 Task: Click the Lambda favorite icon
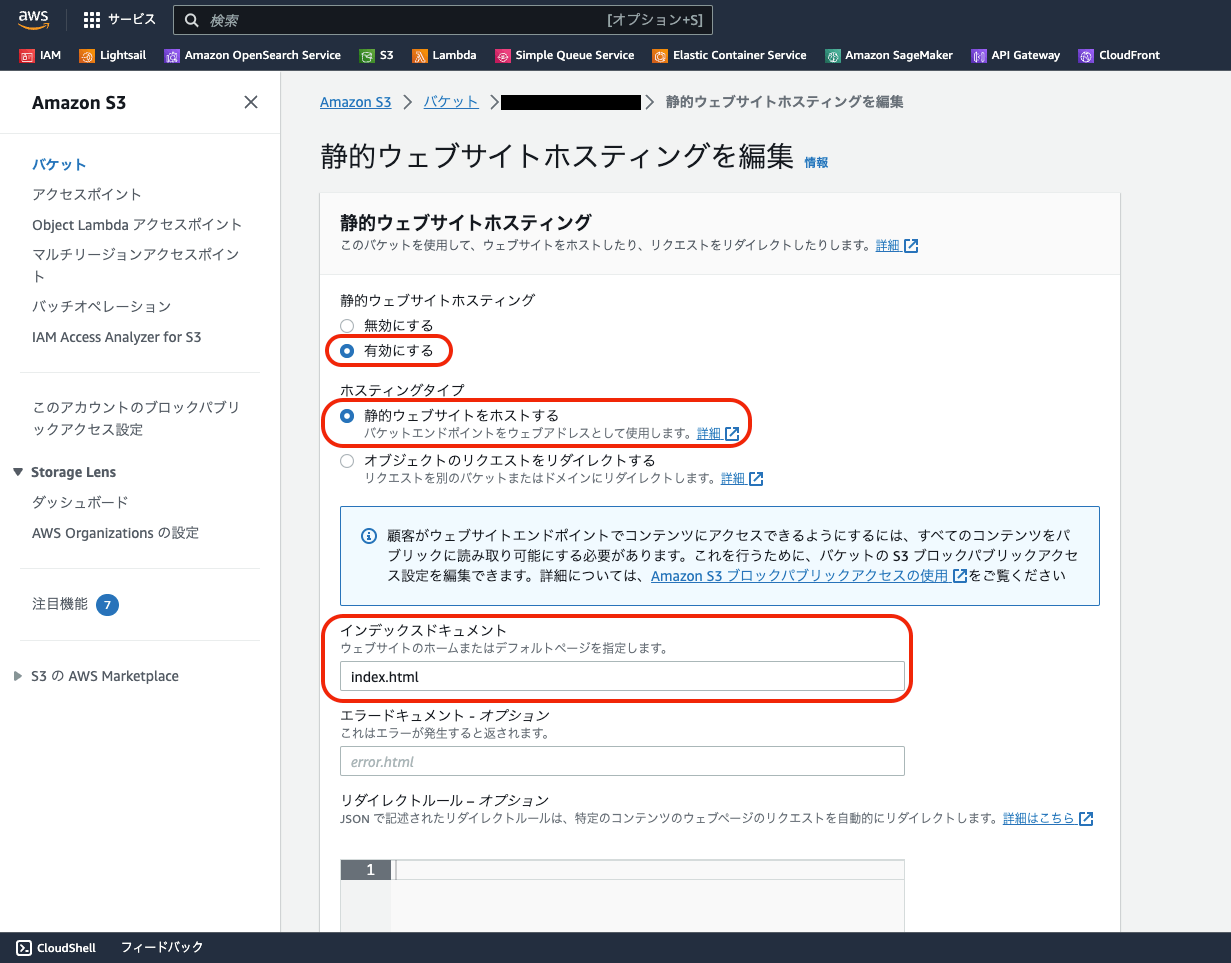420,56
